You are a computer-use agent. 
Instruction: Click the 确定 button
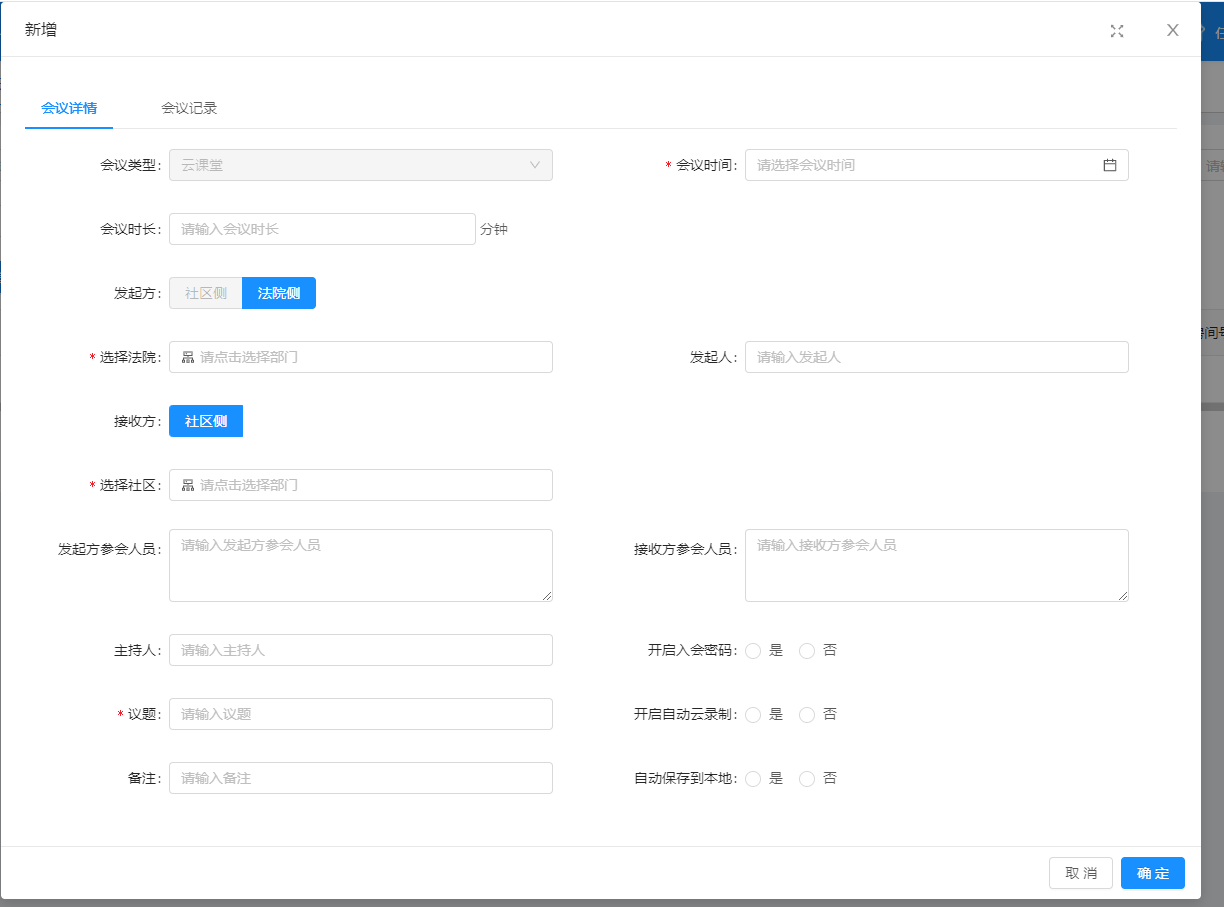1152,873
